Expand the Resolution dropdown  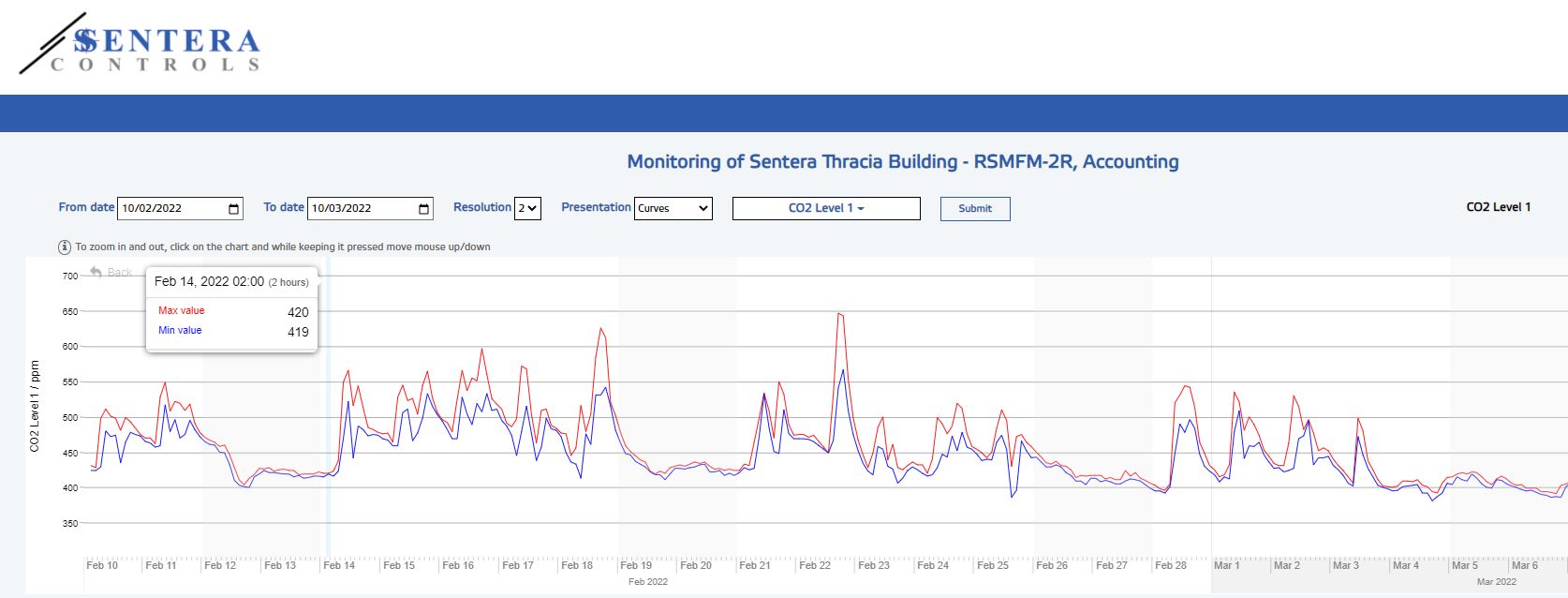coord(528,209)
